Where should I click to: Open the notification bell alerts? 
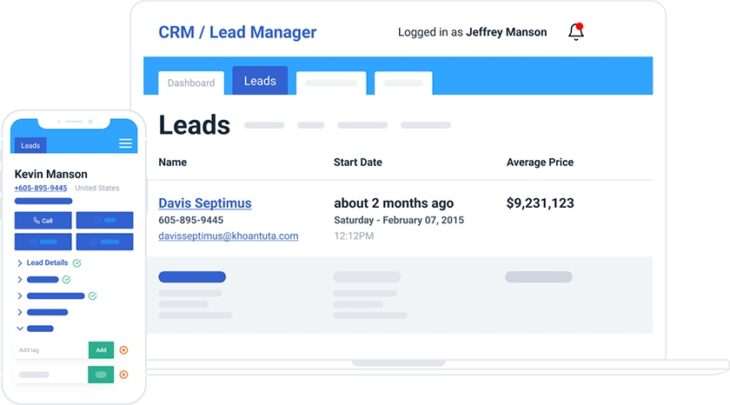(x=576, y=32)
